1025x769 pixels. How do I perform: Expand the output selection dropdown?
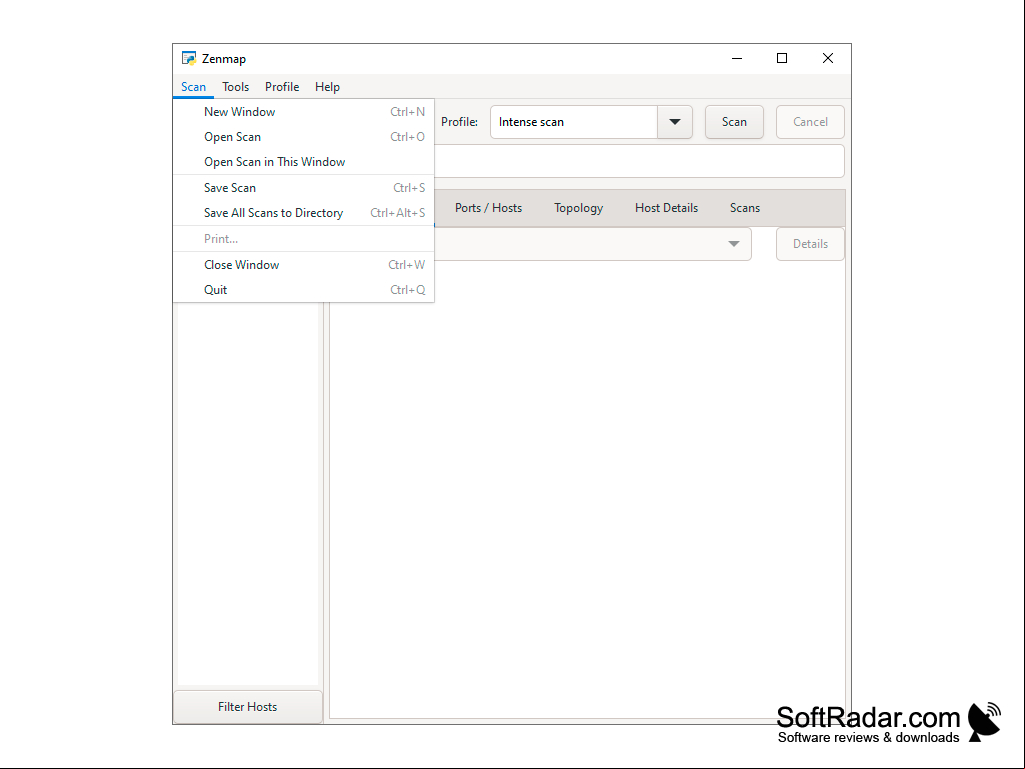733,244
